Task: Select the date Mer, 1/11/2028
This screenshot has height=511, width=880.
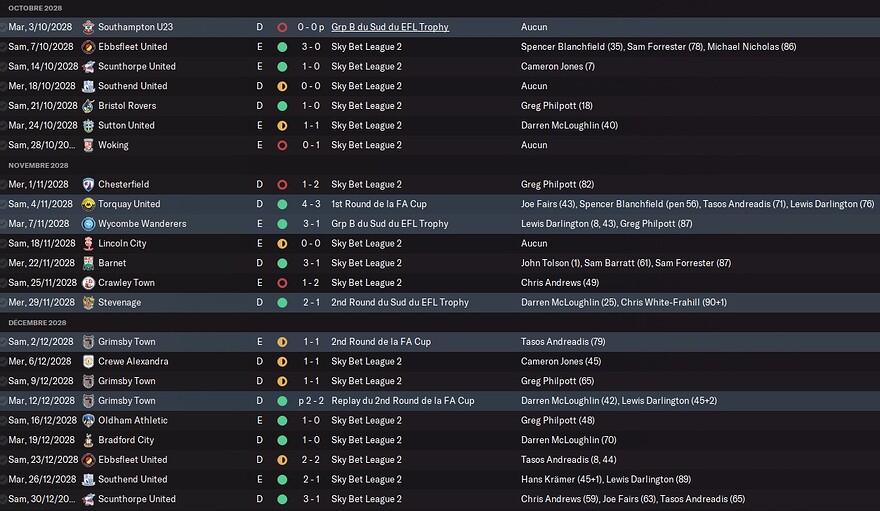Action: point(40,184)
